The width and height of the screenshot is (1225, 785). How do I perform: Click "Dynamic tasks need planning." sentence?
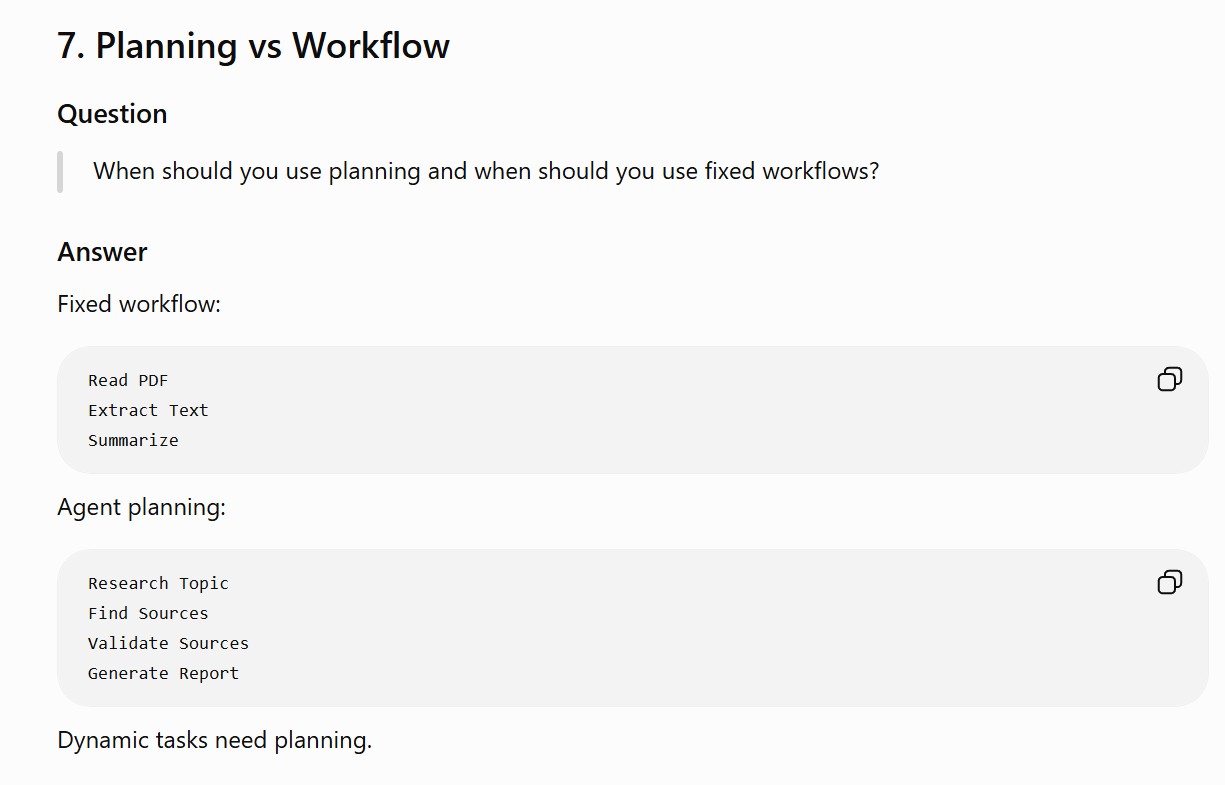click(214, 740)
